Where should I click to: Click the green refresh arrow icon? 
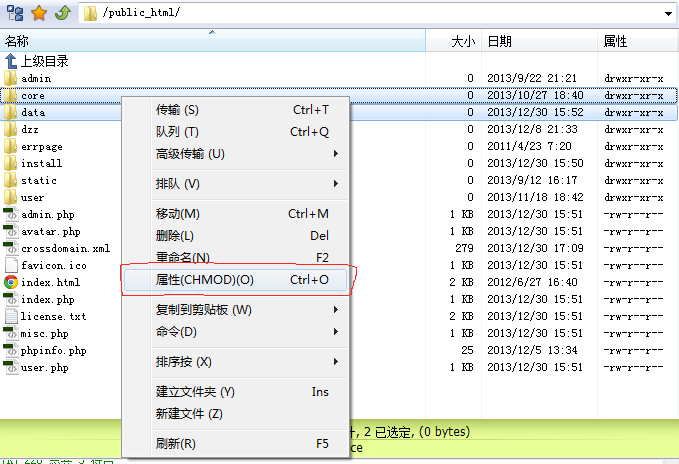[x=63, y=13]
